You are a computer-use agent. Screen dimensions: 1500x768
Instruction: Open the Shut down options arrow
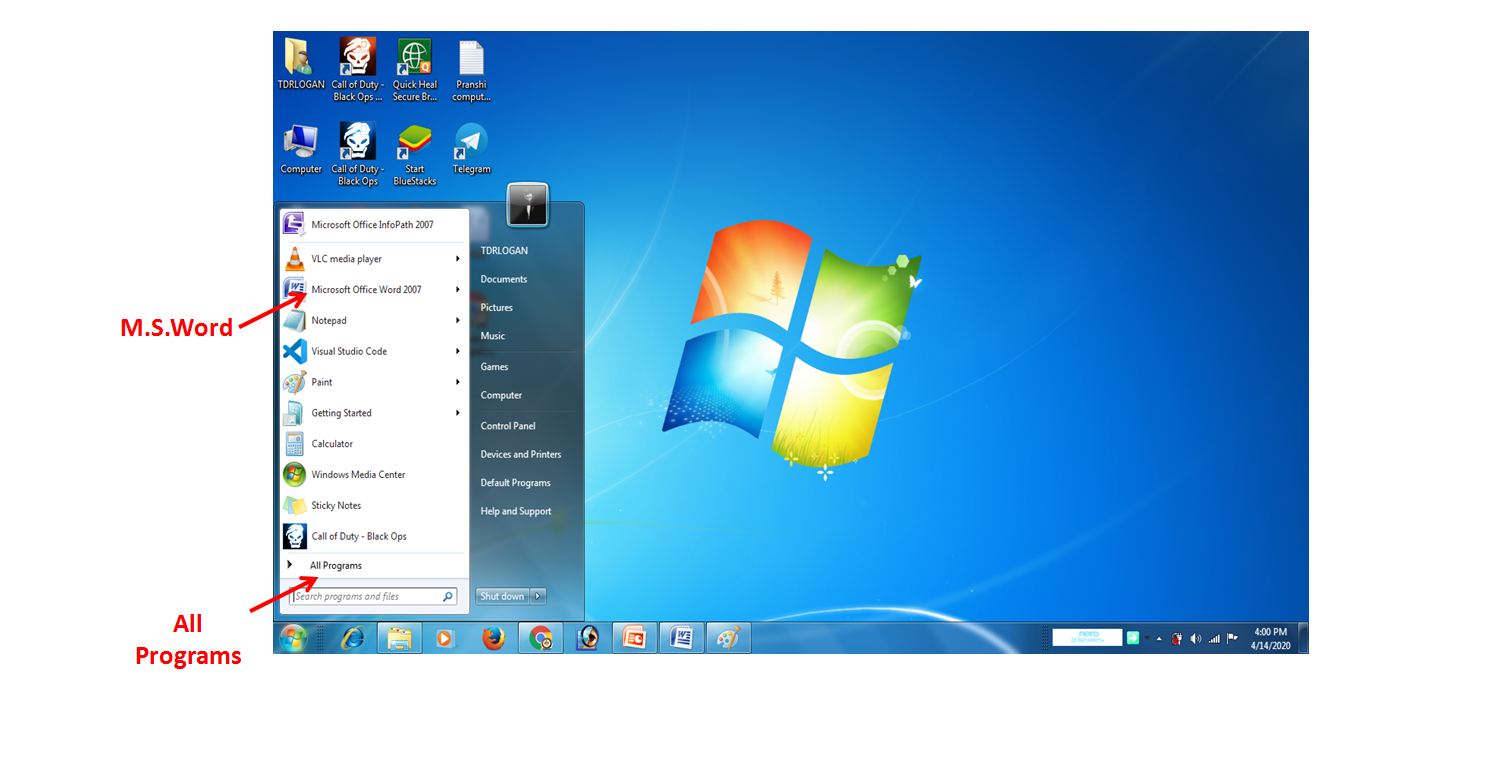pos(538,596)
